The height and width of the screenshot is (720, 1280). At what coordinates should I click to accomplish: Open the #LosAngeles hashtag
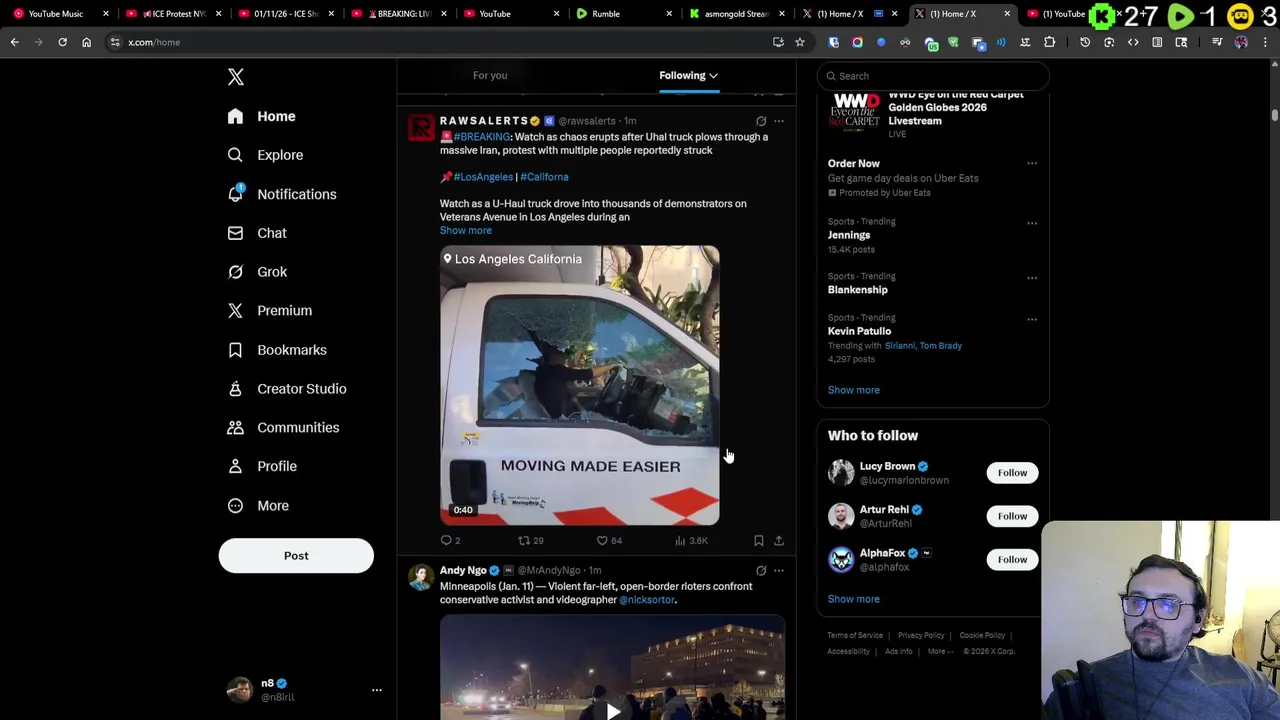click(x=483, y=177)
